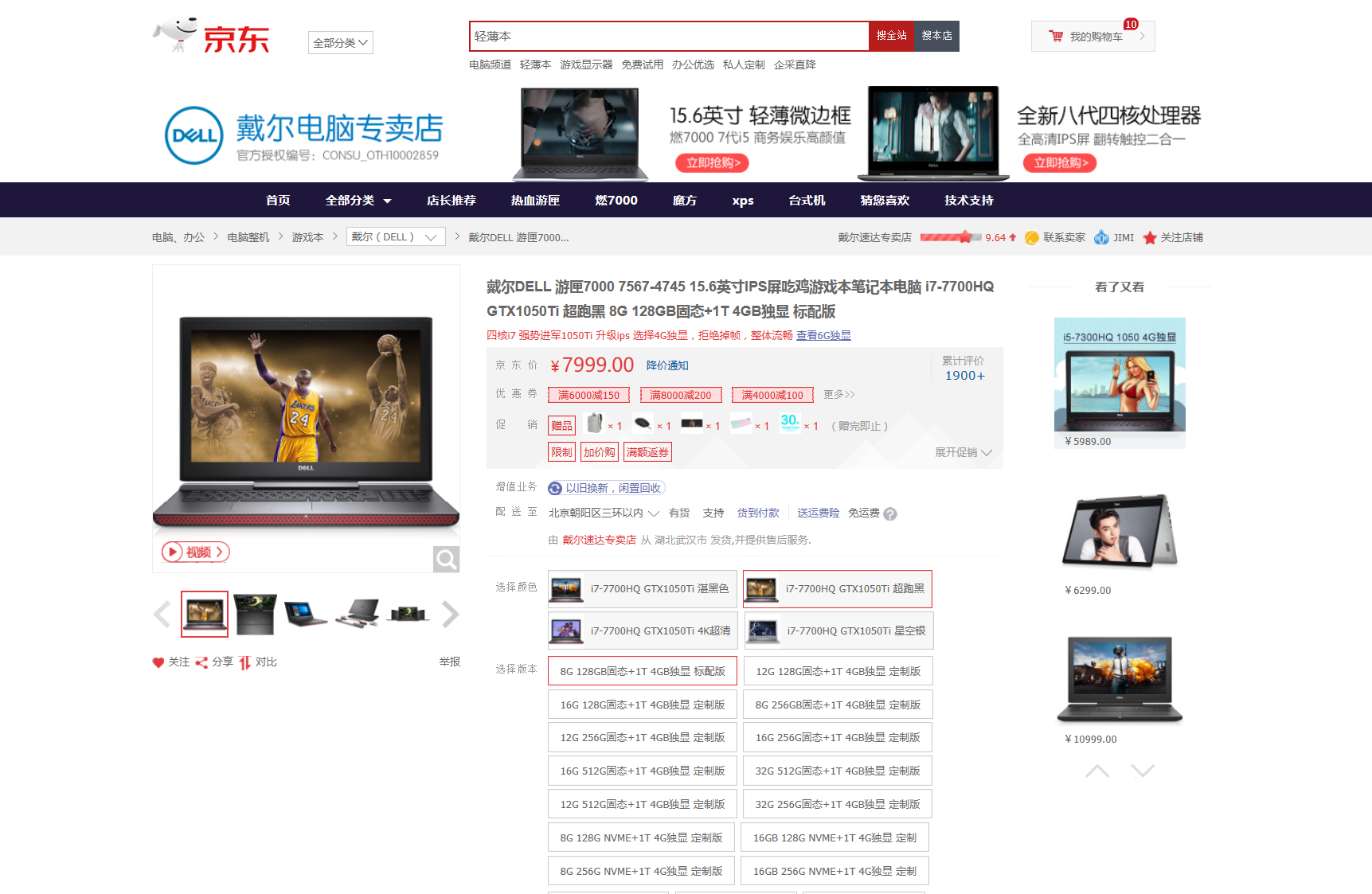1372x894 pixels.
Task: Click the JD.com logo
Action: [212, 36]
